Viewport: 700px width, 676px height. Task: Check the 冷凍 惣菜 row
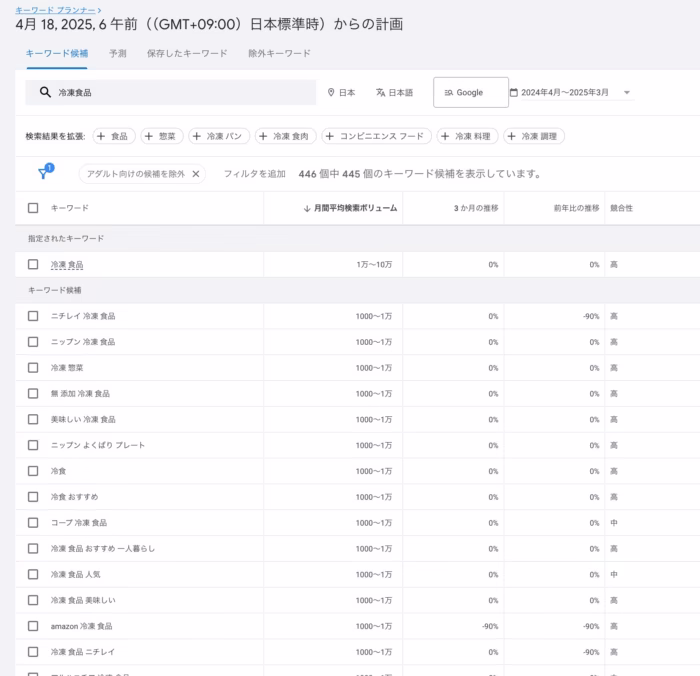33,368
